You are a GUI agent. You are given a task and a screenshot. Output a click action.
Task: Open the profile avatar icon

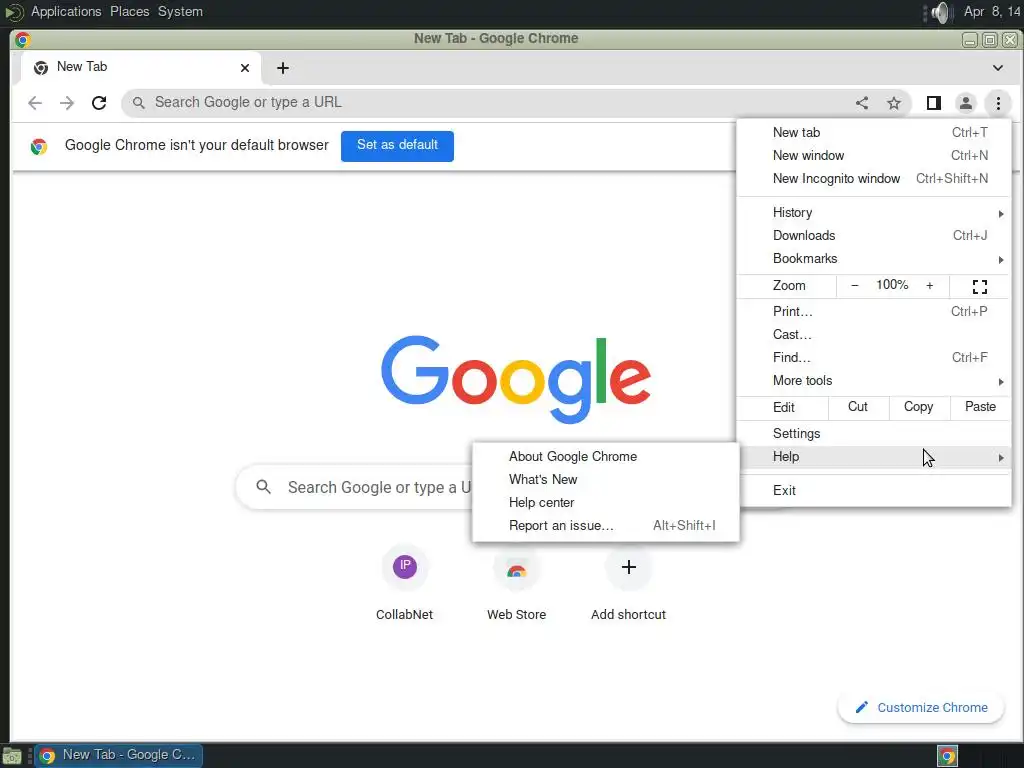tap(966, 103)
